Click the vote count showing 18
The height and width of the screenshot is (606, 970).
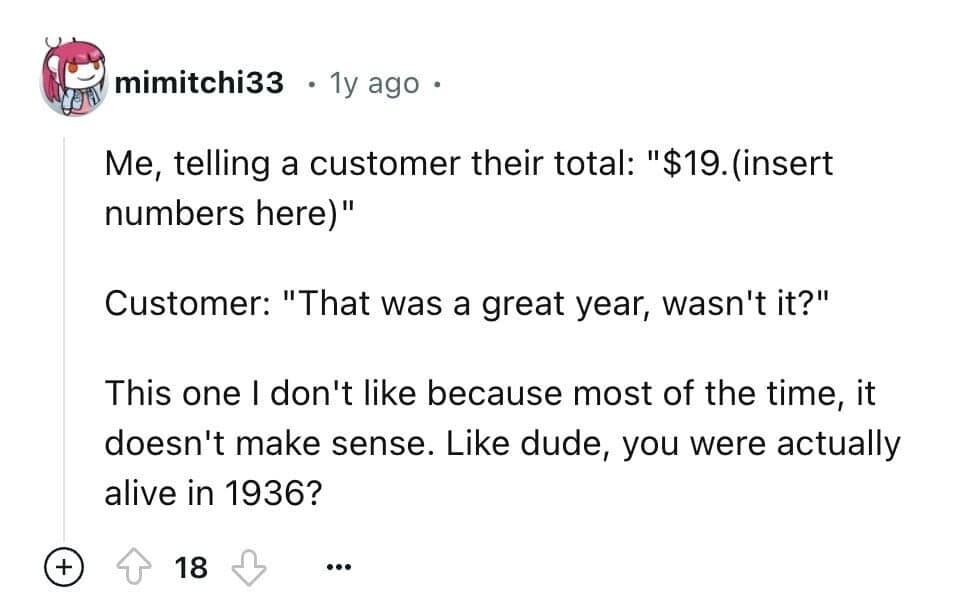point(191,568)
